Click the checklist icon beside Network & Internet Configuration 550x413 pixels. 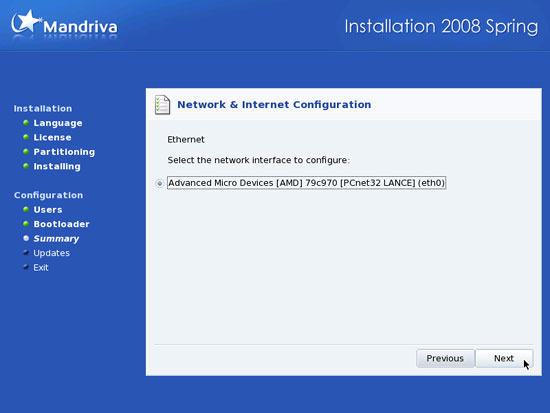click(x=162, y=105)
